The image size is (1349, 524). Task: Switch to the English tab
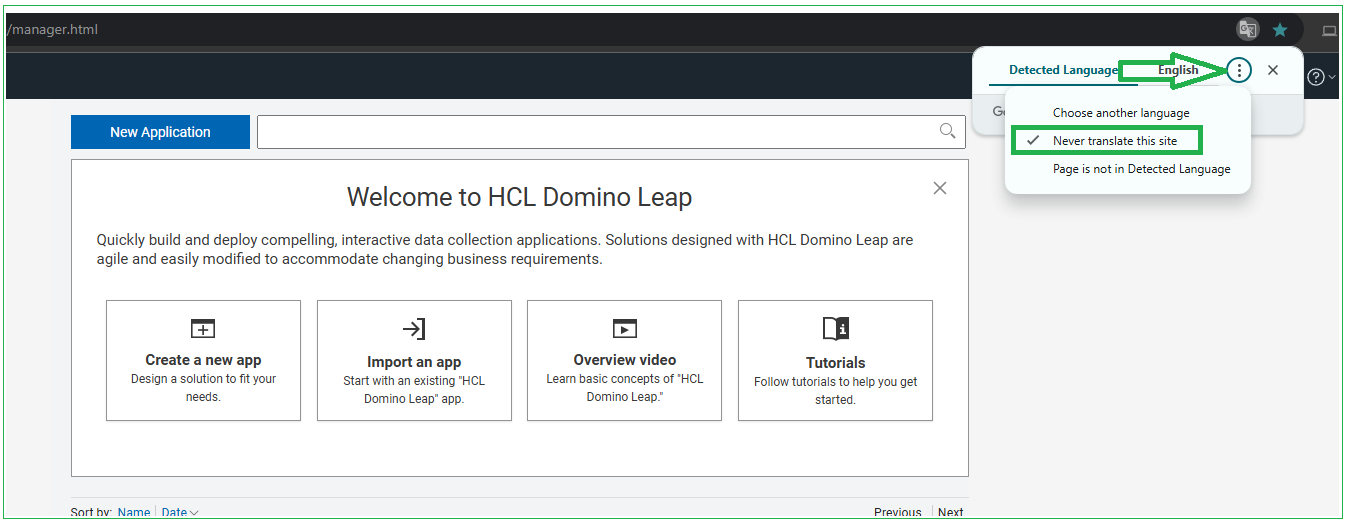1177,70
